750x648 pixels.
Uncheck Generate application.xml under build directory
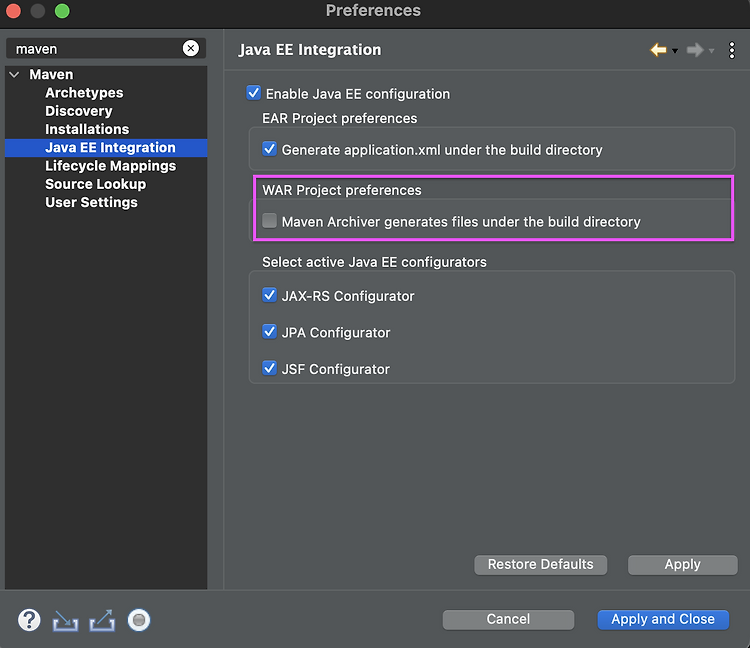coord(269,149)
